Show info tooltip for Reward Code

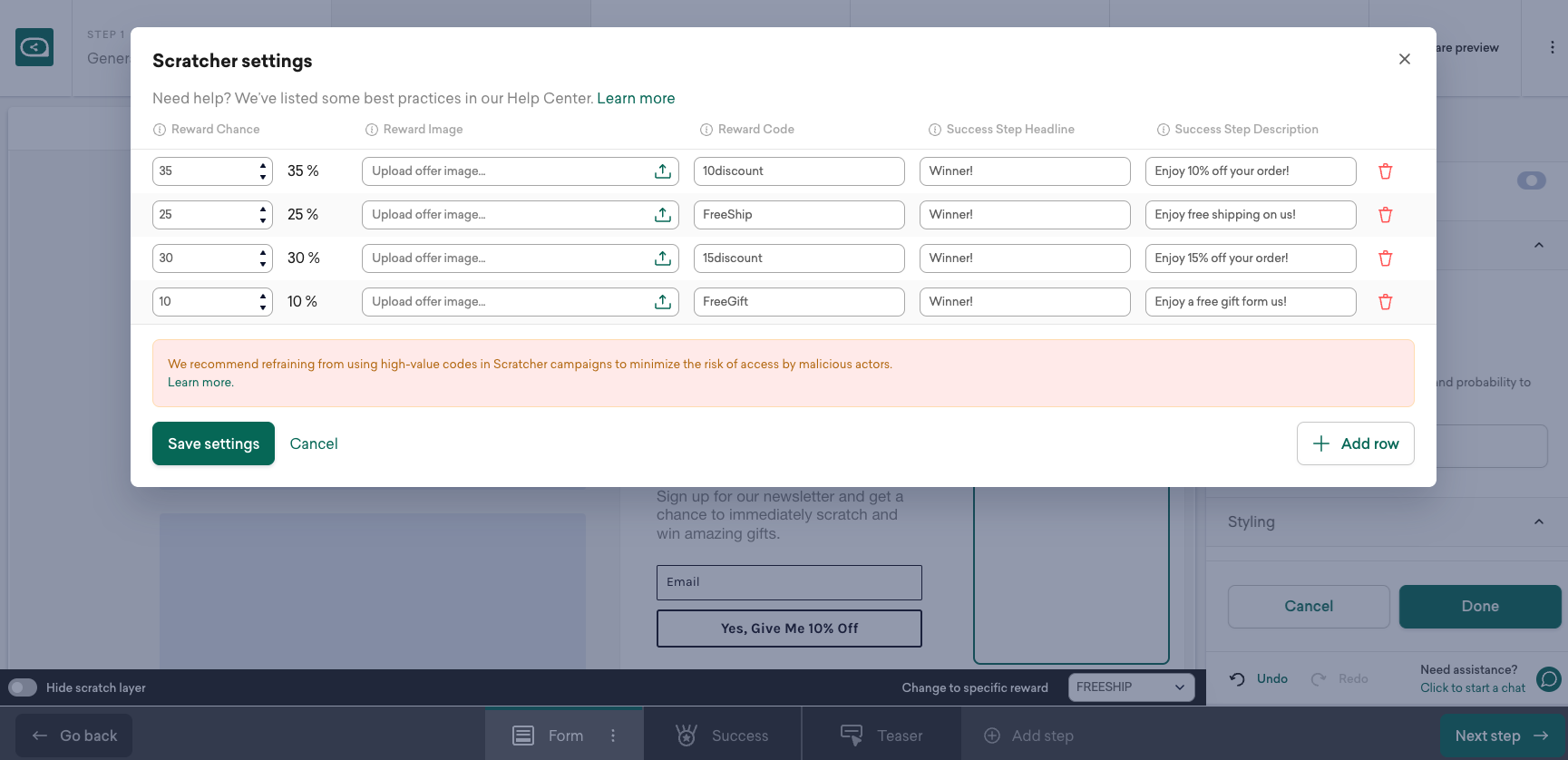[706, 130]
